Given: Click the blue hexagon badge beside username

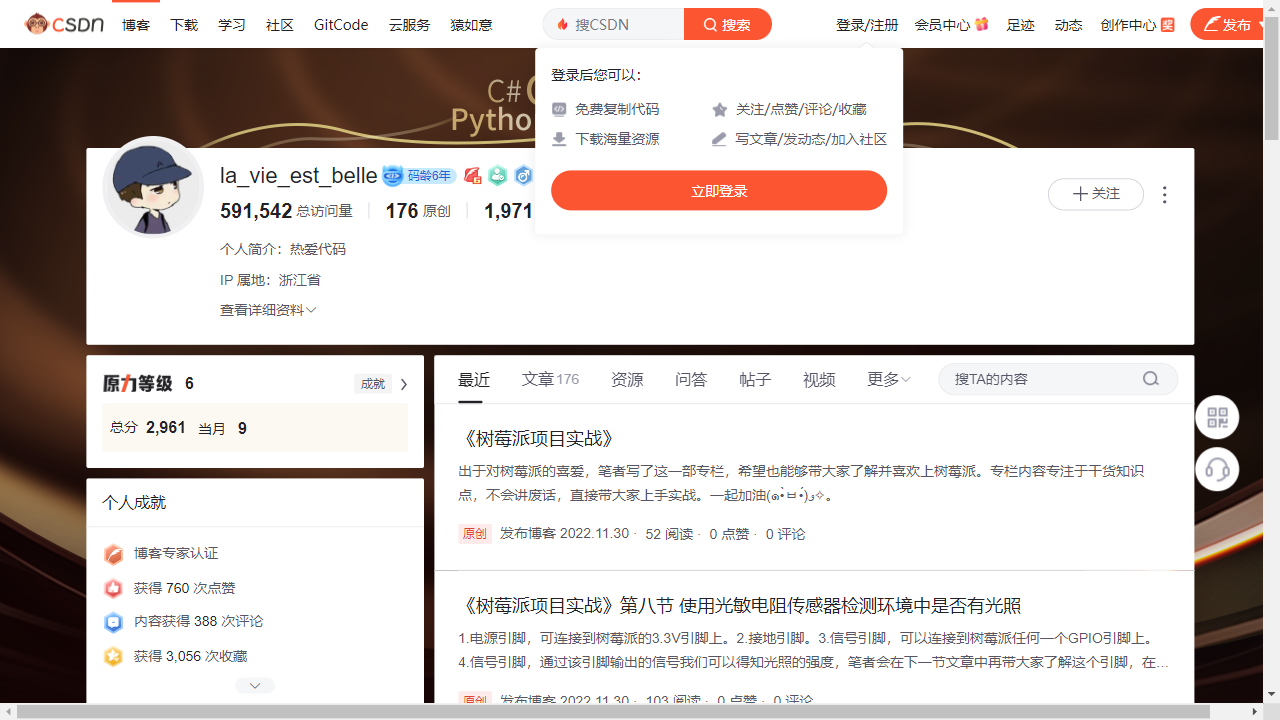Looking at the screenshot, I should point(523,176).
